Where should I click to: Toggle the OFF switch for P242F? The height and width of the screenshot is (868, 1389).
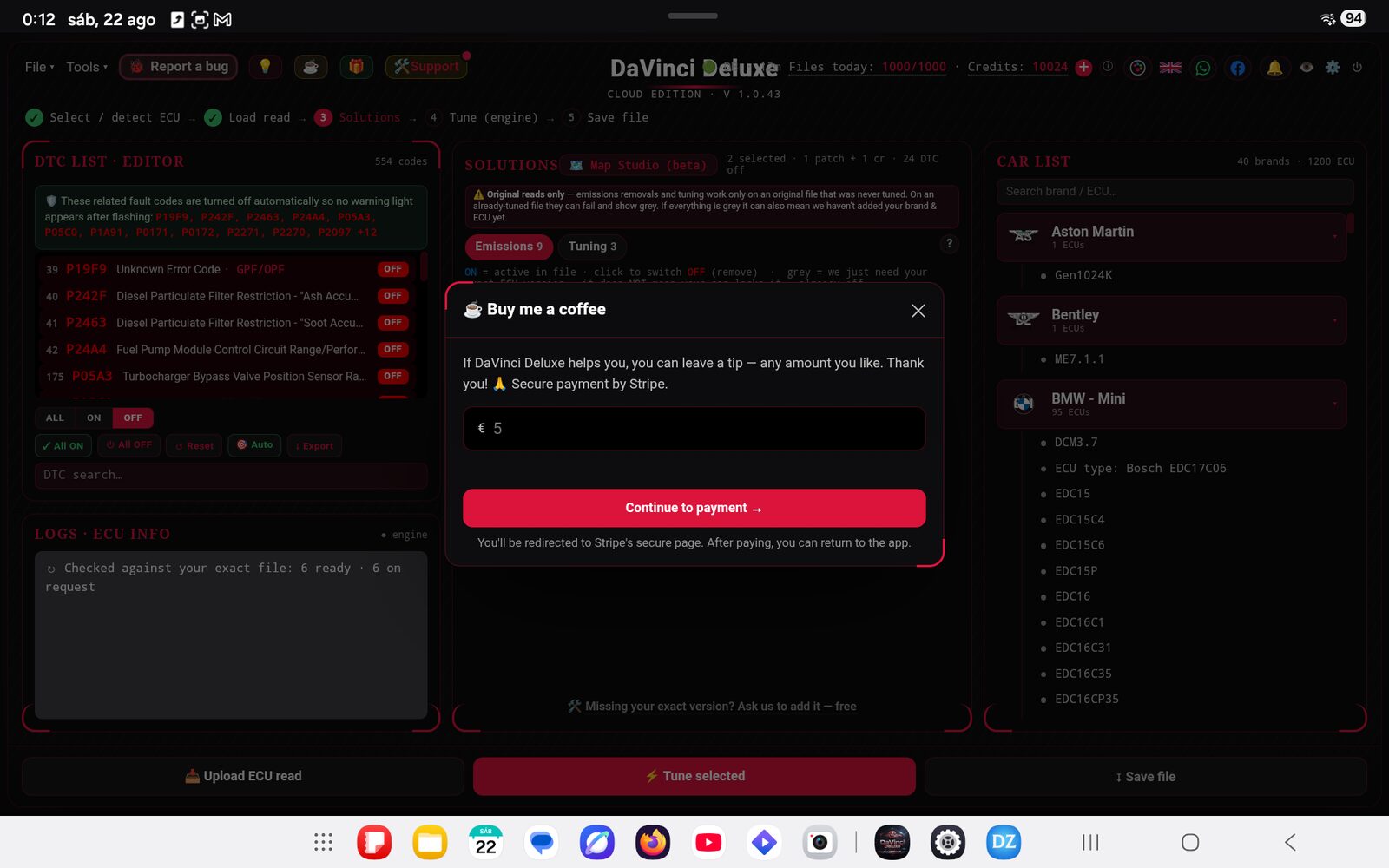[393, 296]
